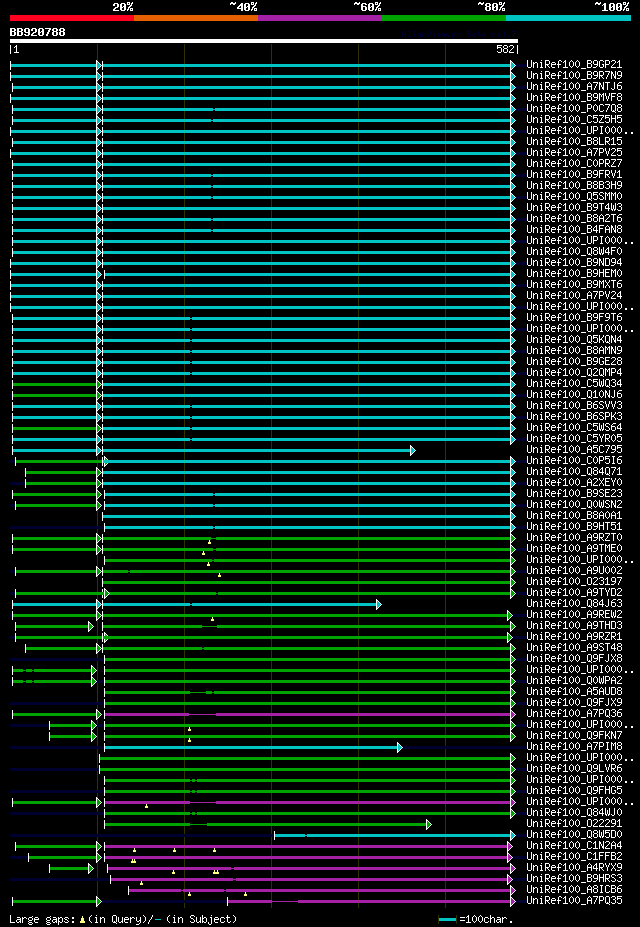
Task: Choose the UniRef100_Q2QMP4 entry
Action: [574, 373]
